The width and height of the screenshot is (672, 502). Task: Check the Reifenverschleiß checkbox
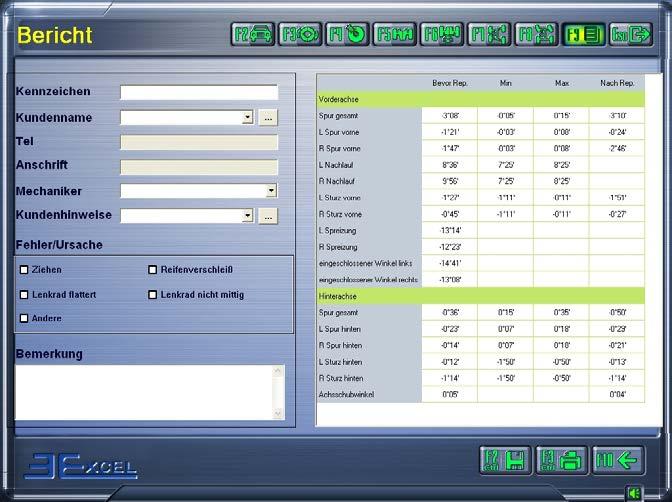[x=152, y=270]
